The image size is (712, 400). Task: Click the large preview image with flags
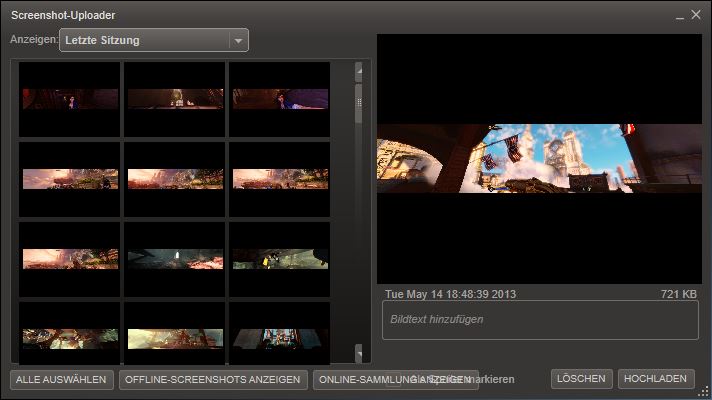point(539,159)
